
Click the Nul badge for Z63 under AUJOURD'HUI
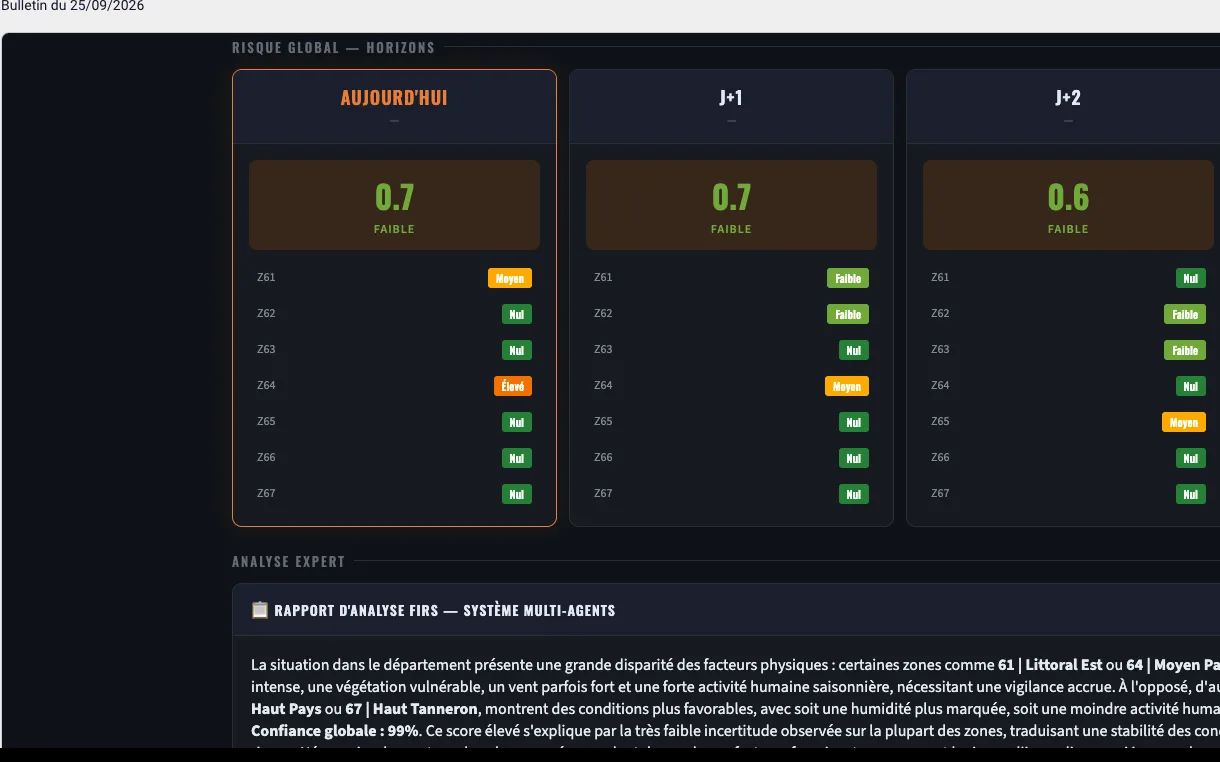pos(517,350)
